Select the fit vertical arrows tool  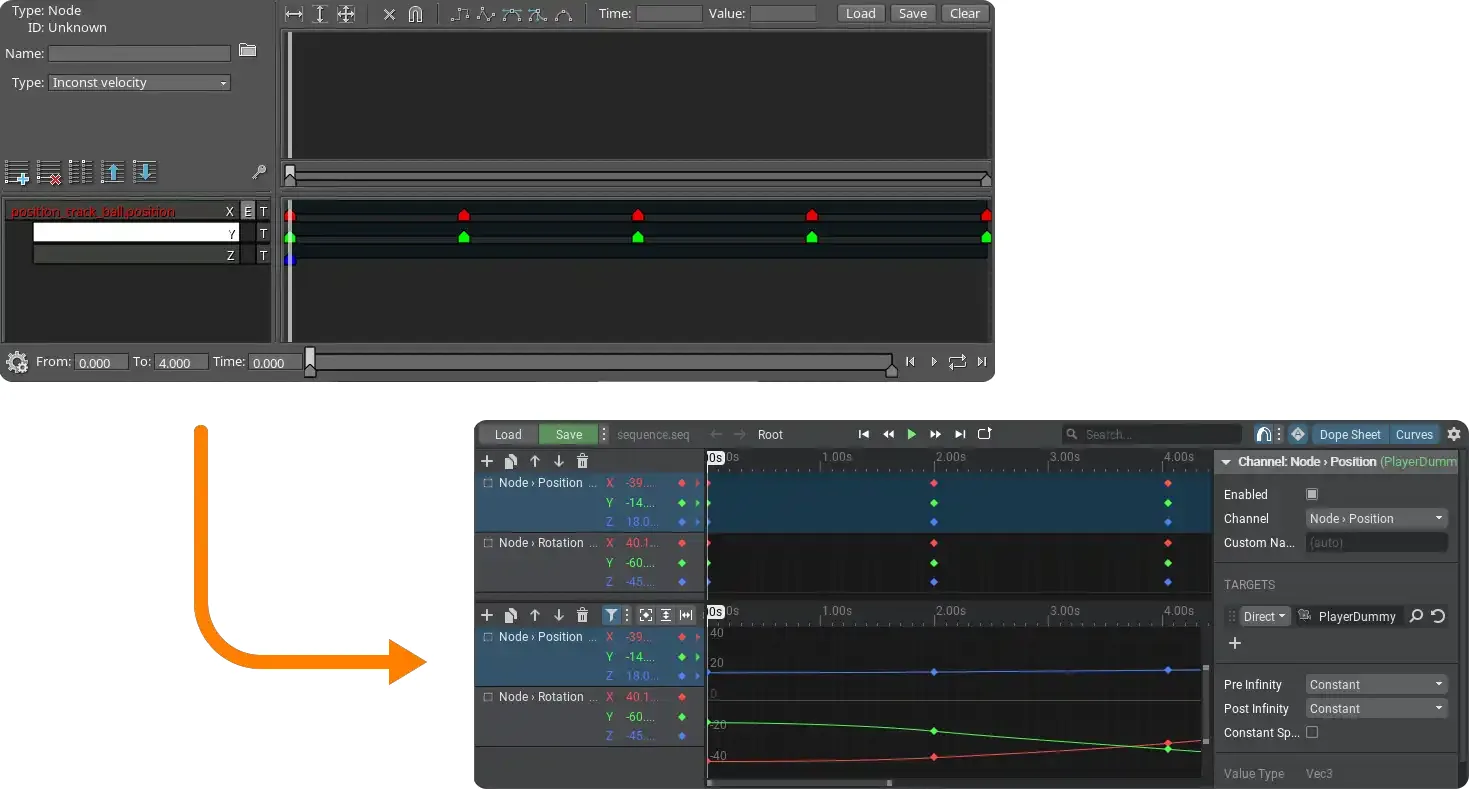point(320,14)
